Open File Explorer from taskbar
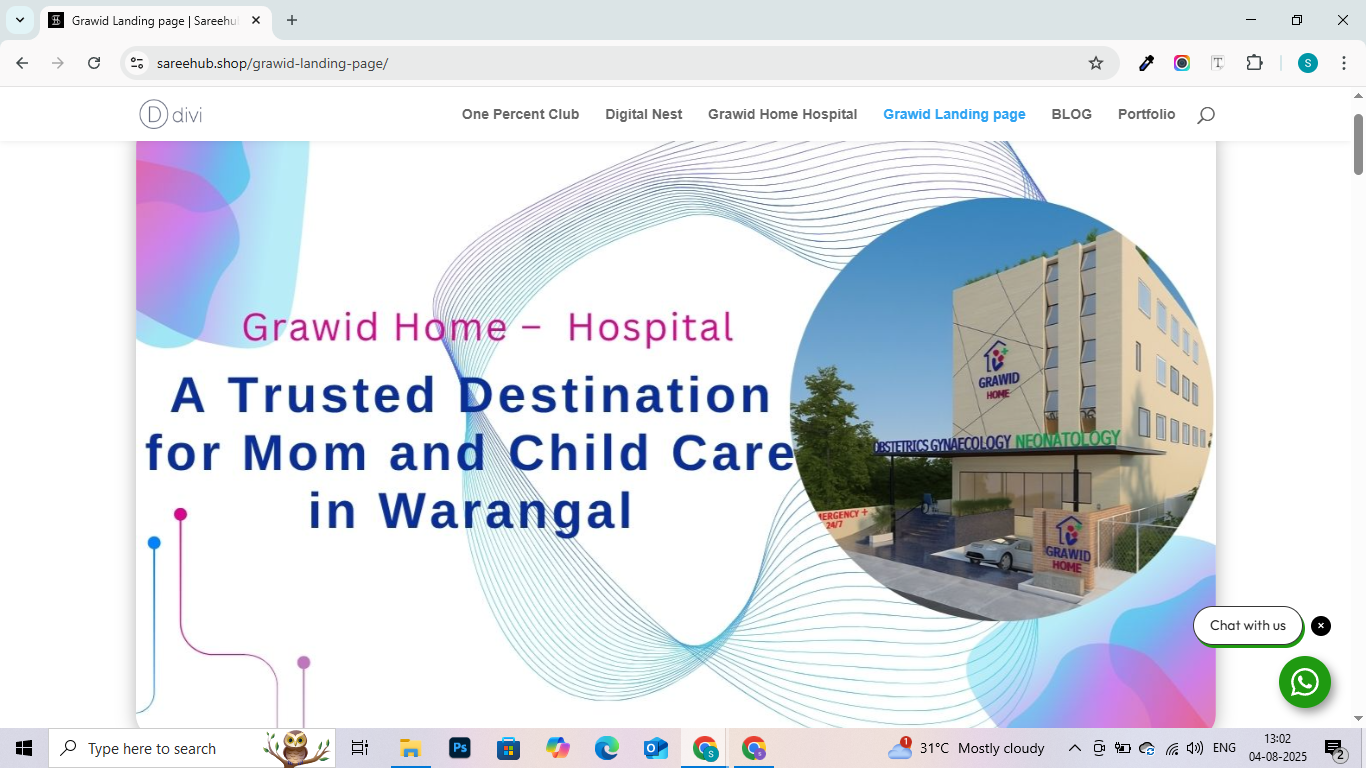This screenshot has height=768, width=1366. [x=410, y=748]
